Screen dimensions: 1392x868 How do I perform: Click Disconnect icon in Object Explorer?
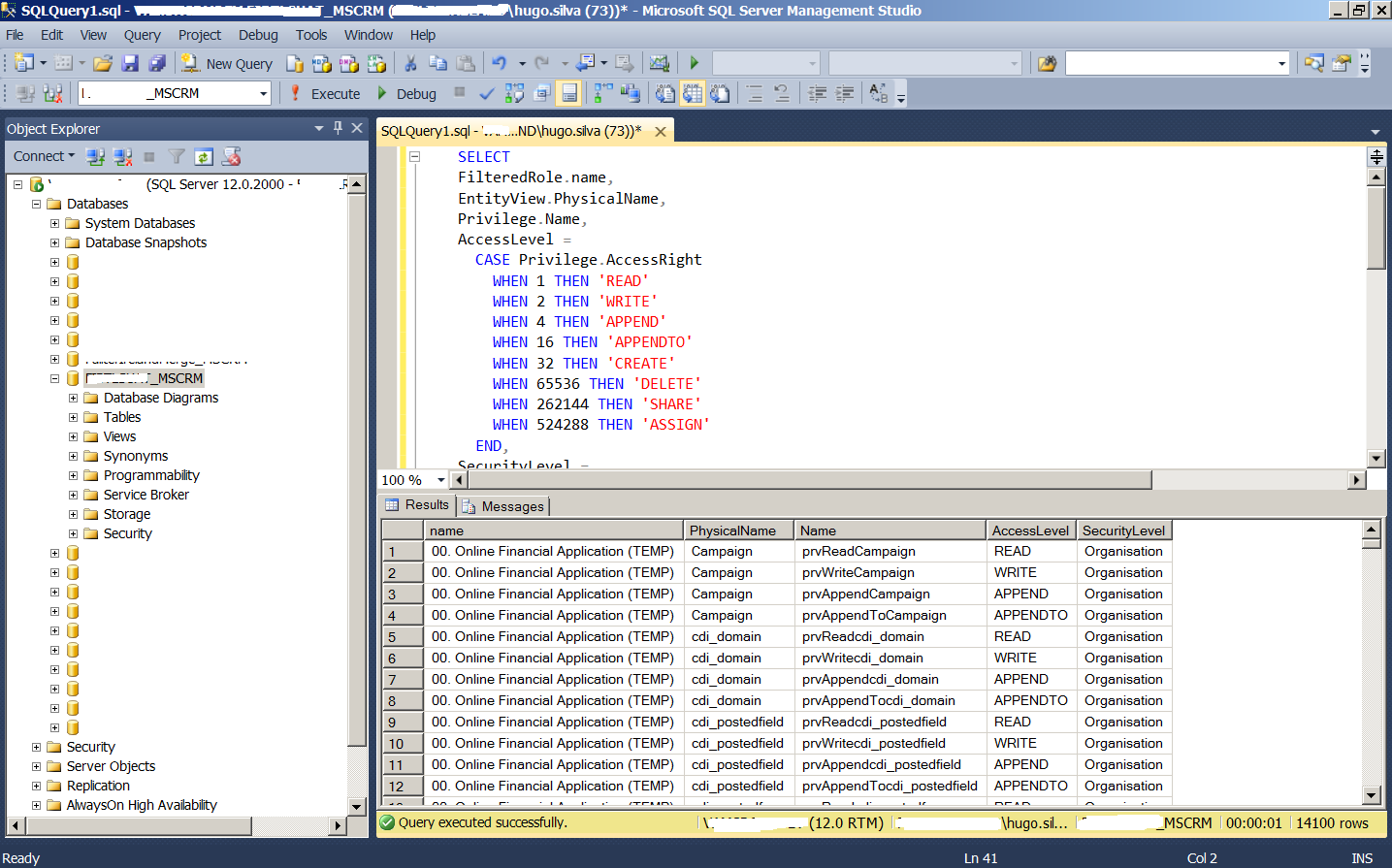122,156
